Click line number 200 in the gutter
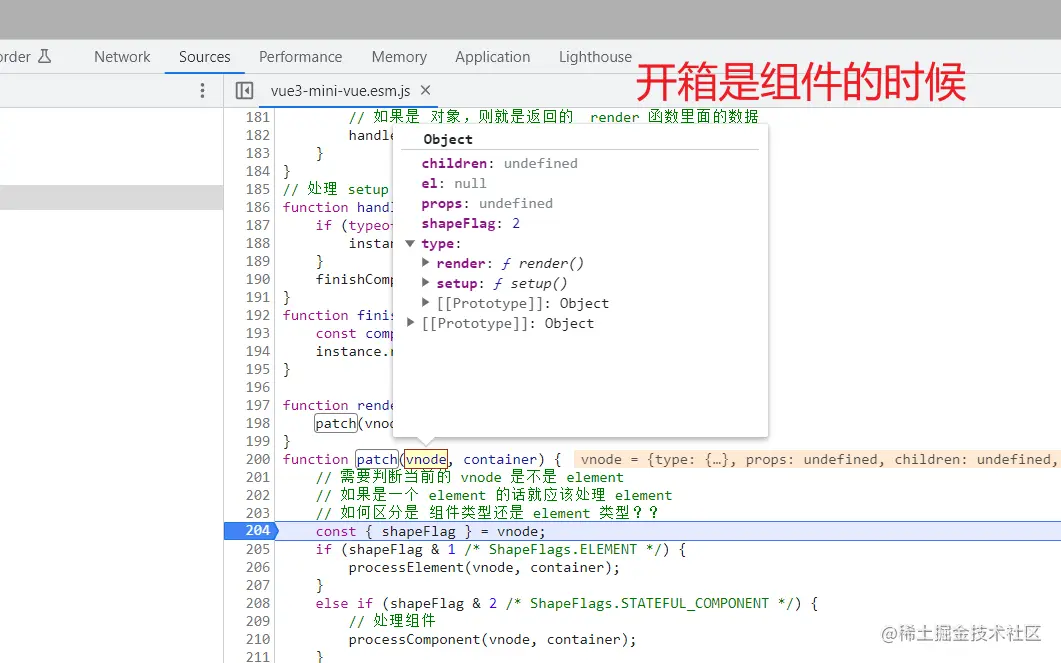The image size is (1061, 663). coord(258,459)
